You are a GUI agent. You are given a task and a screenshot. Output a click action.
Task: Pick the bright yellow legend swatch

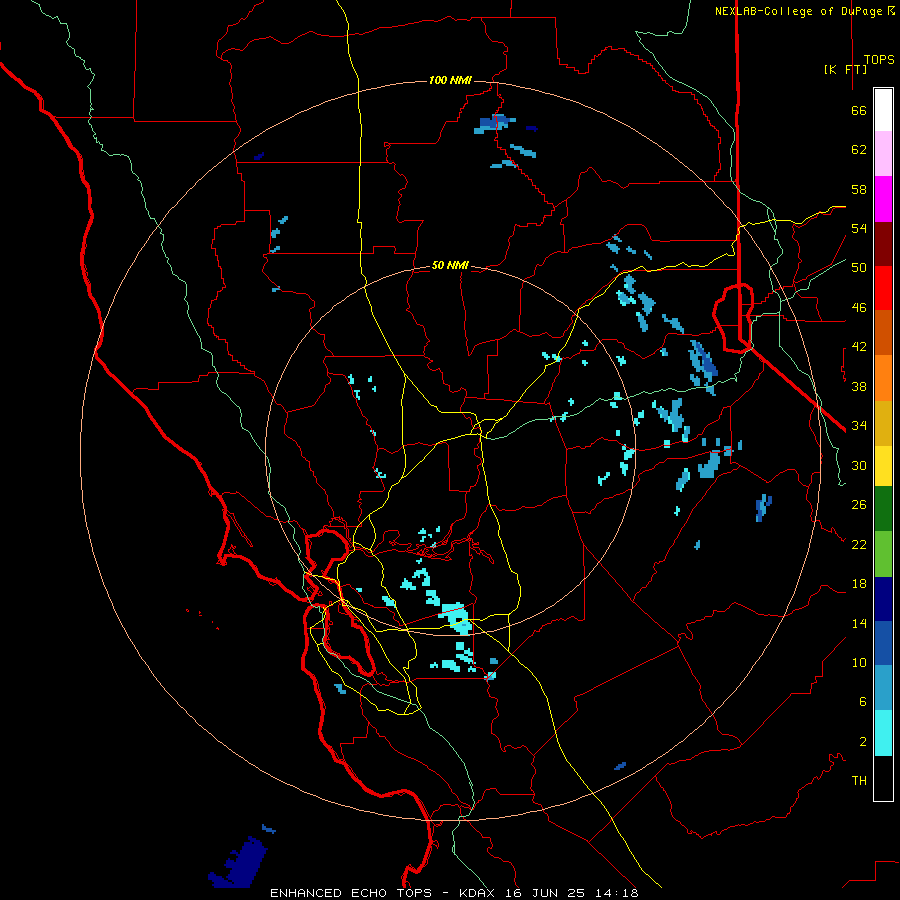point(883,466)
